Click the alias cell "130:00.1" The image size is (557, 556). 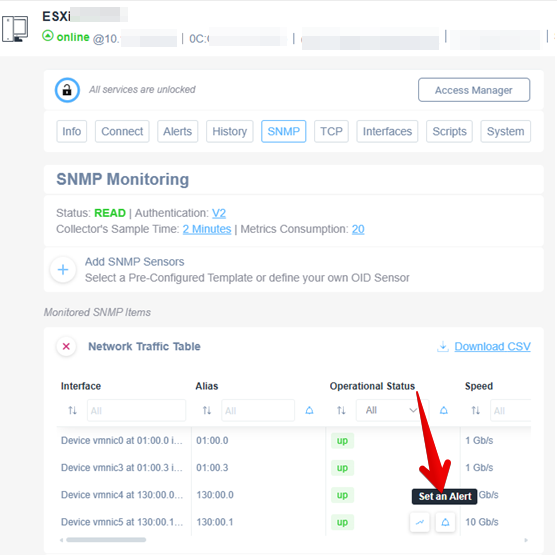point(215,522)
